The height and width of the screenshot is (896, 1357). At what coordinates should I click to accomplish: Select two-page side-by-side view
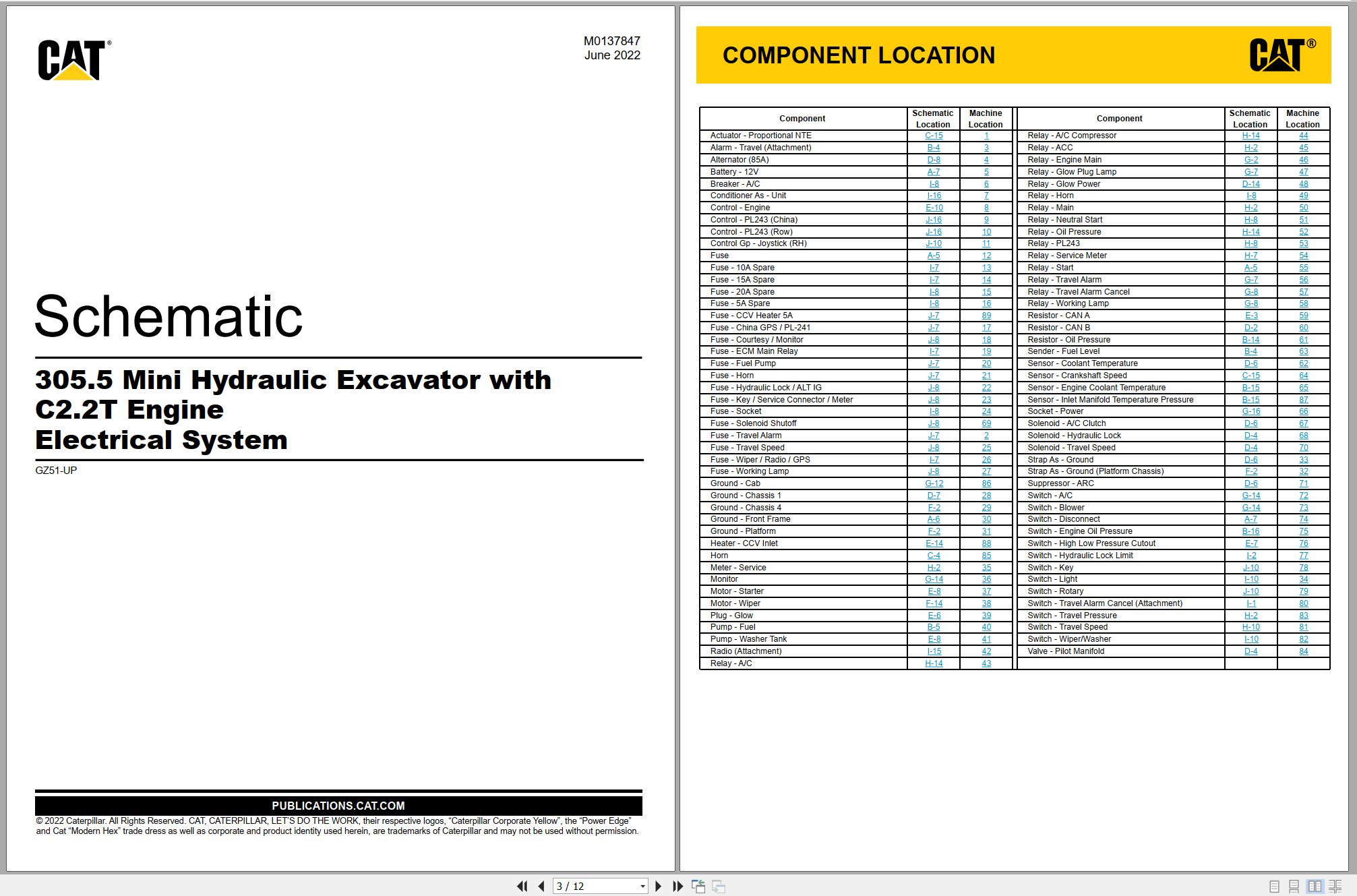pyautogui.click(x=1315, y=887)
